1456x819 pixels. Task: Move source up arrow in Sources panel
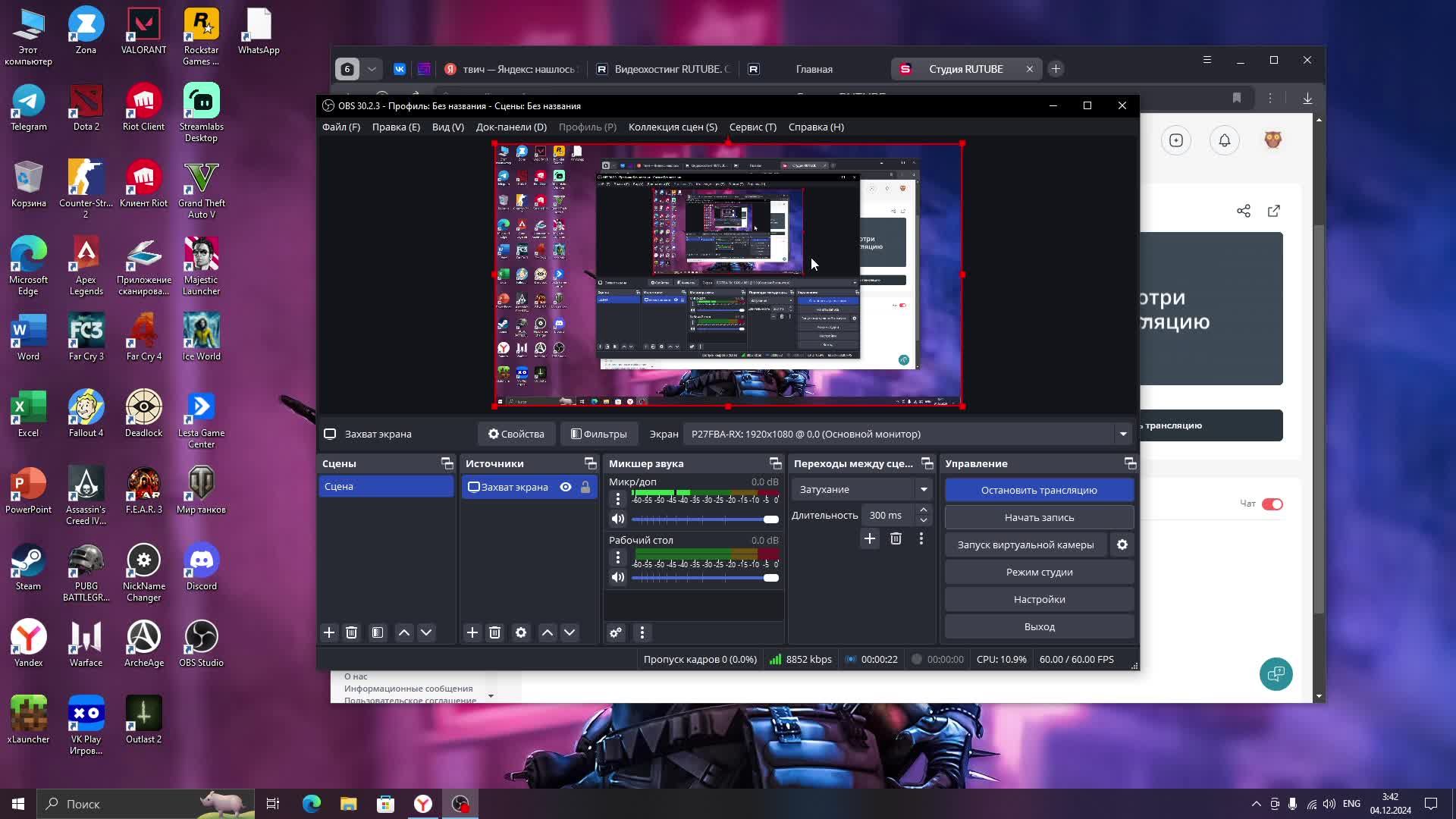click(548, 632)
